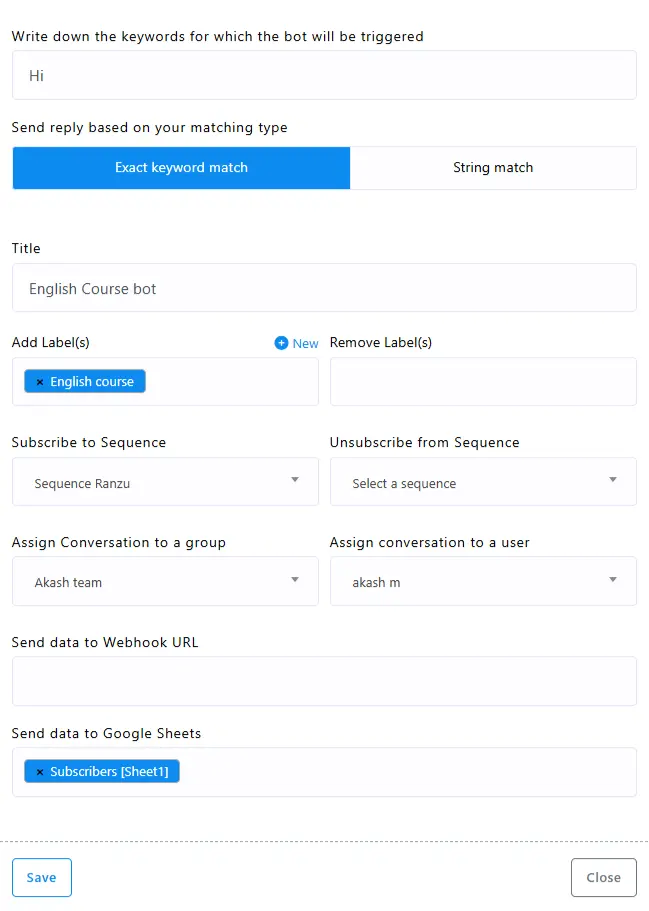649x911 pixels.
Task: Open Subscribe to Sequence dropdown
Action: 165,482
